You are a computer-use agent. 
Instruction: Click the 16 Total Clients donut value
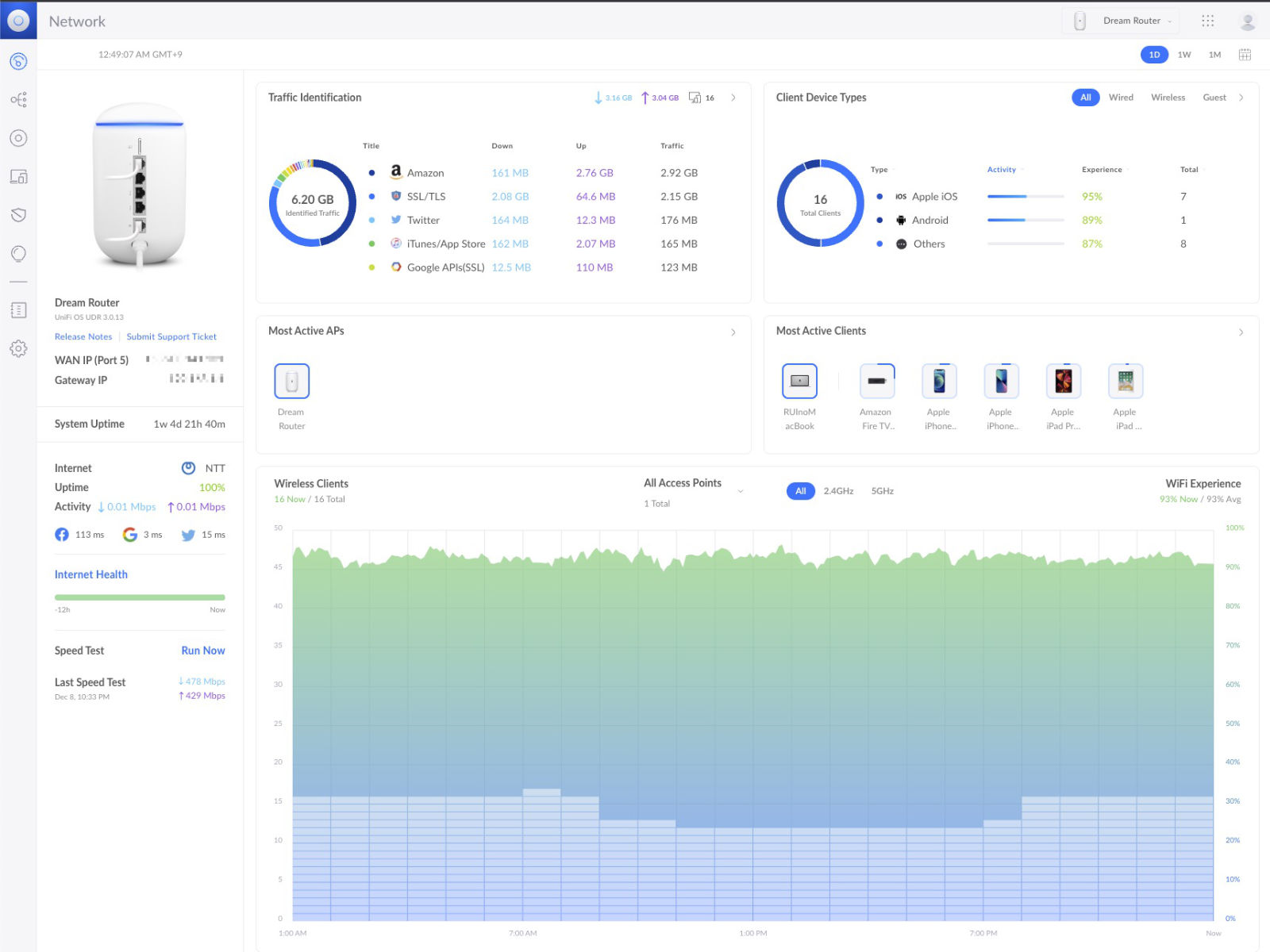point(820,200)
